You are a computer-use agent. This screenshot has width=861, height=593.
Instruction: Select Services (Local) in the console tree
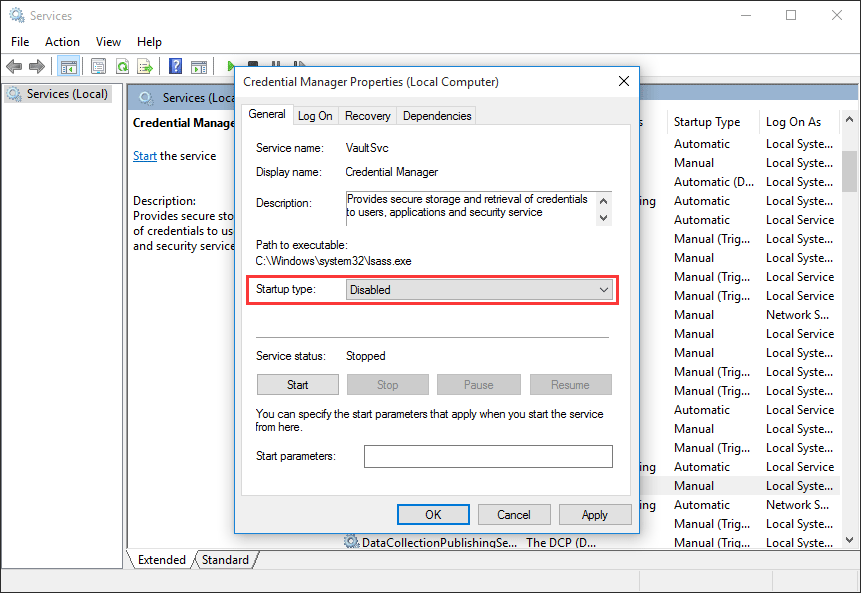pyautogui.click(x=67, y=94)
